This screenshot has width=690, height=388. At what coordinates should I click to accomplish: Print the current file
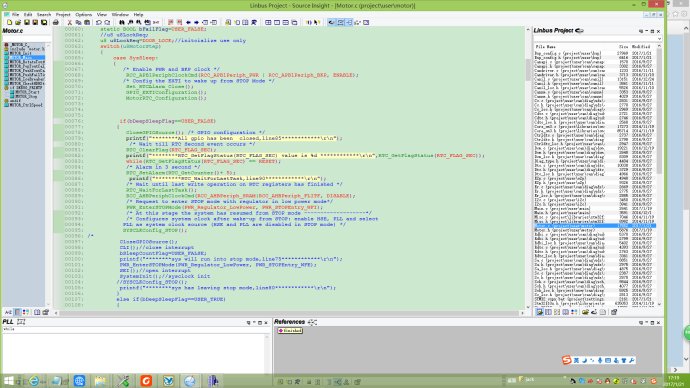(x=55, y=22)
